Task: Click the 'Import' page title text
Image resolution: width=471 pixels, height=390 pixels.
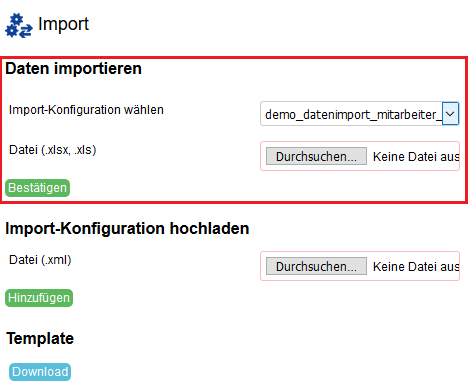Action: pos(63,24)
